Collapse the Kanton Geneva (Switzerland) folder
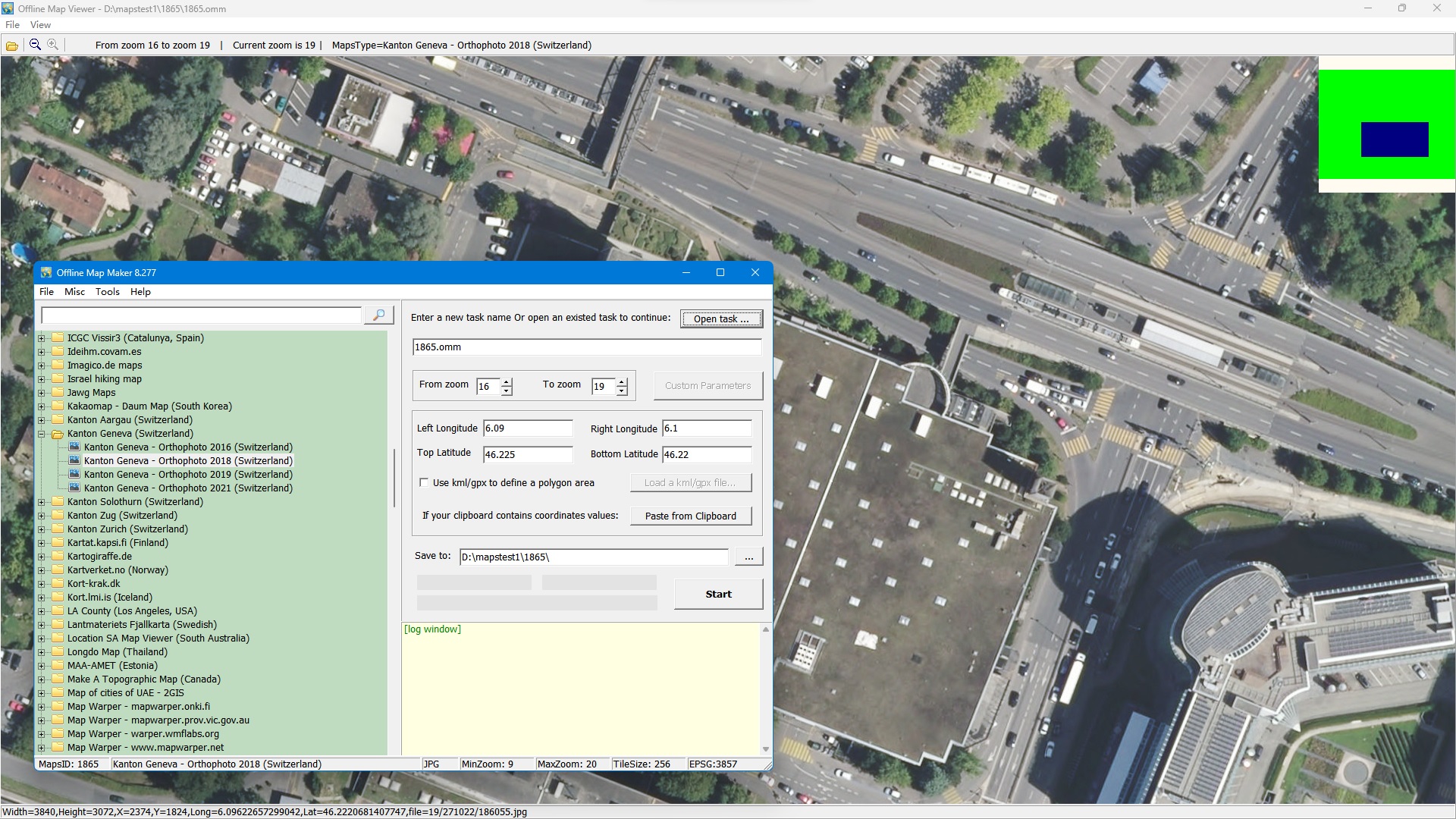The image size is (1456, 819). click(x=42, y=434)
